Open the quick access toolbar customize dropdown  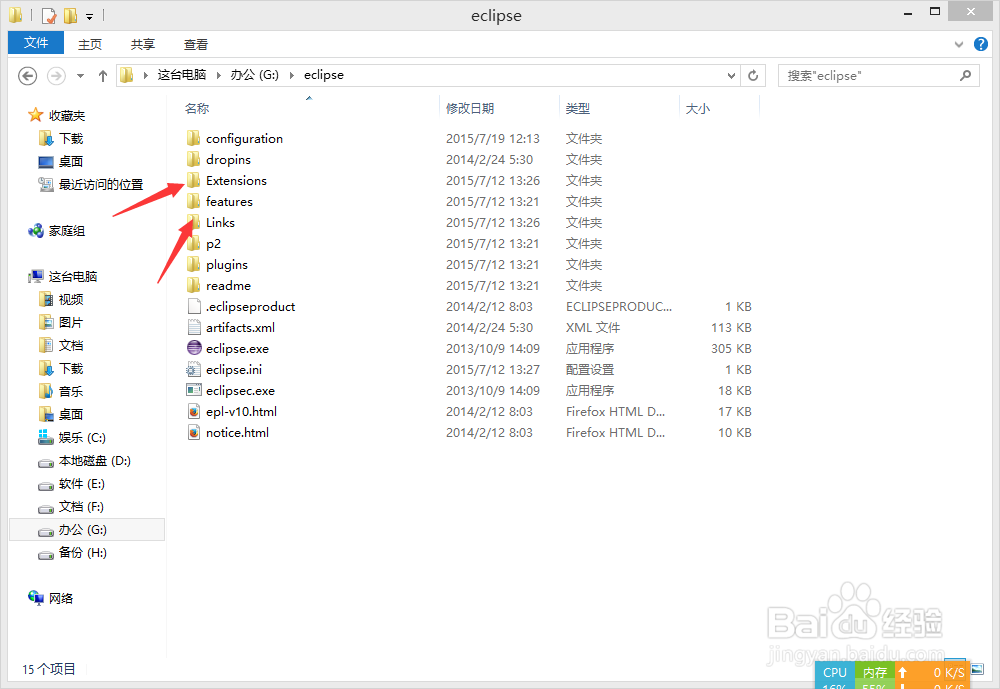tap(89, 15)
